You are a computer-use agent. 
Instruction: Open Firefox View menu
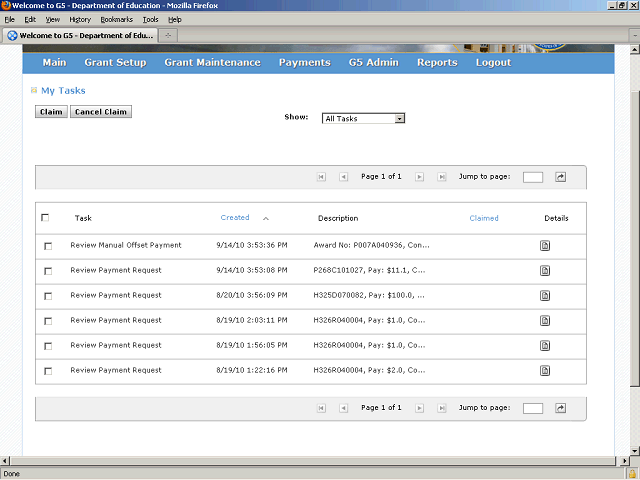point(52,19)
